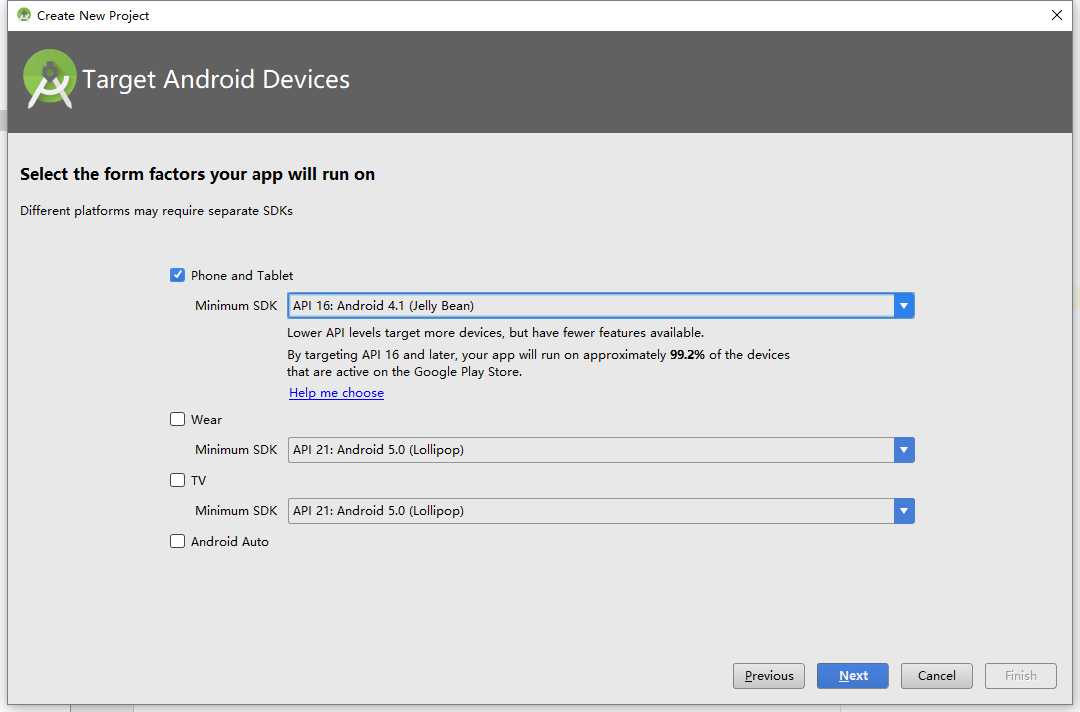The height and width of the screenshot is (712, 1080).
Task: Close the Create New Project dialog
Action: [1057, 15]
